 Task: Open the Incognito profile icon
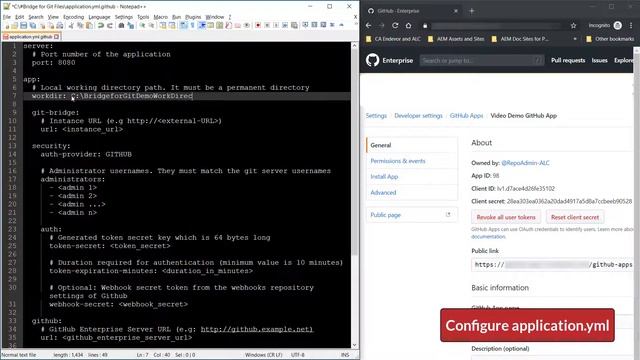[618, 25]
